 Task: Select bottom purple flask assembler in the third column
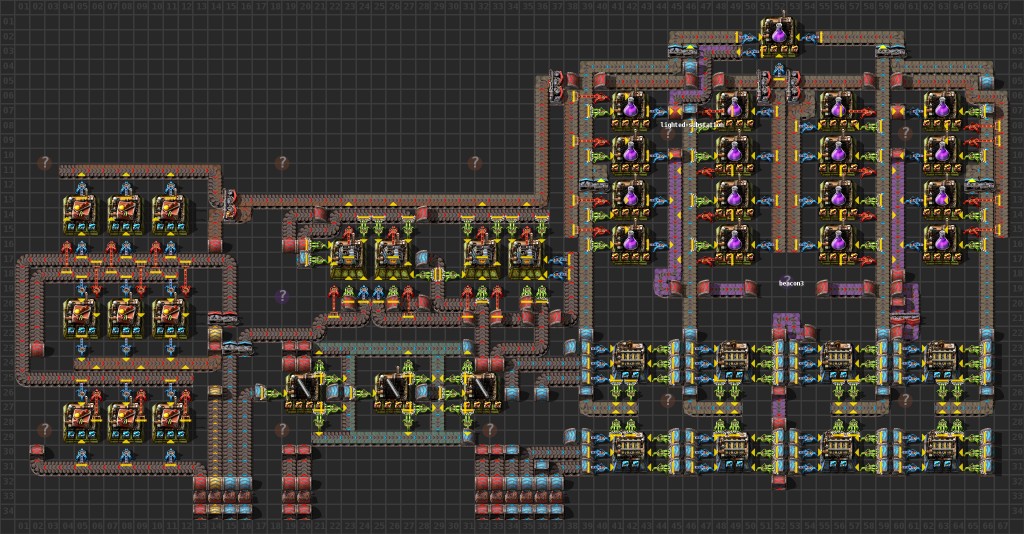[x=838, y=244]
